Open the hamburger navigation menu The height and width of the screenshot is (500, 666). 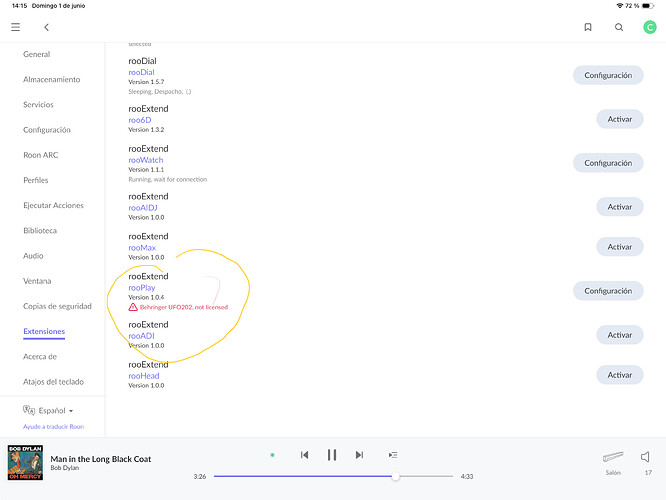tap(16, 27)
